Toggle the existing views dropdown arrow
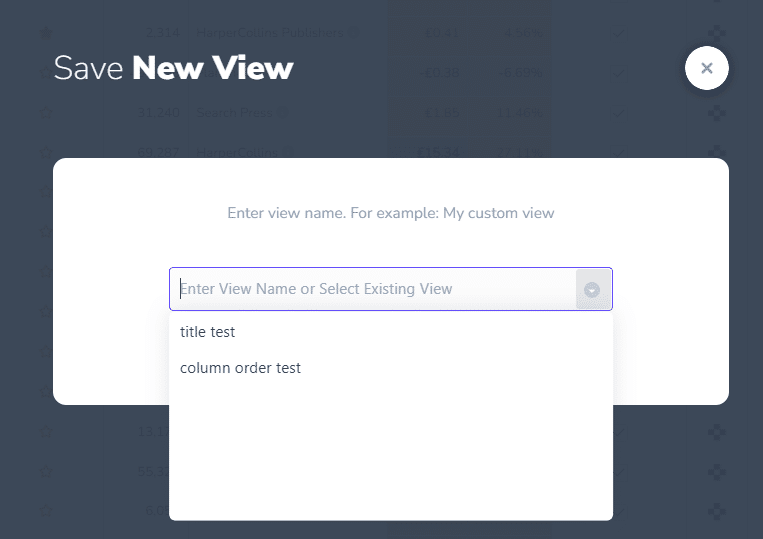 (x=592, y=290)
